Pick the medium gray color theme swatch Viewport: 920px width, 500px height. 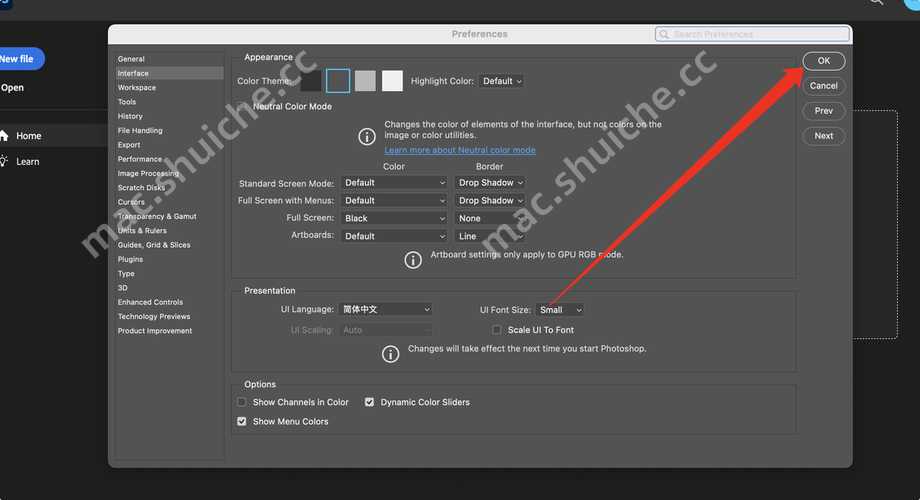[x=365, y=81]
